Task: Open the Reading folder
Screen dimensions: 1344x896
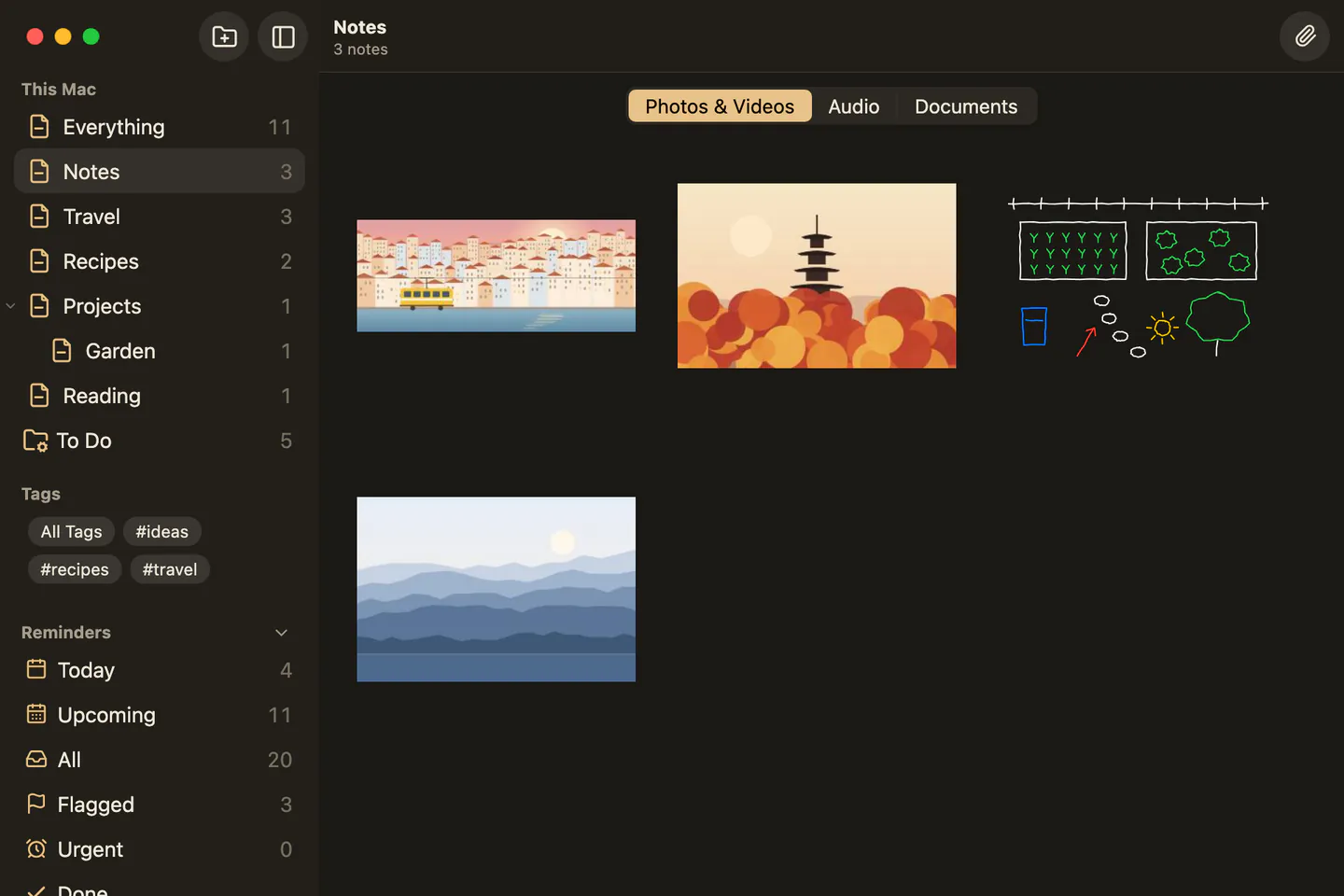Action: (160, 396)
